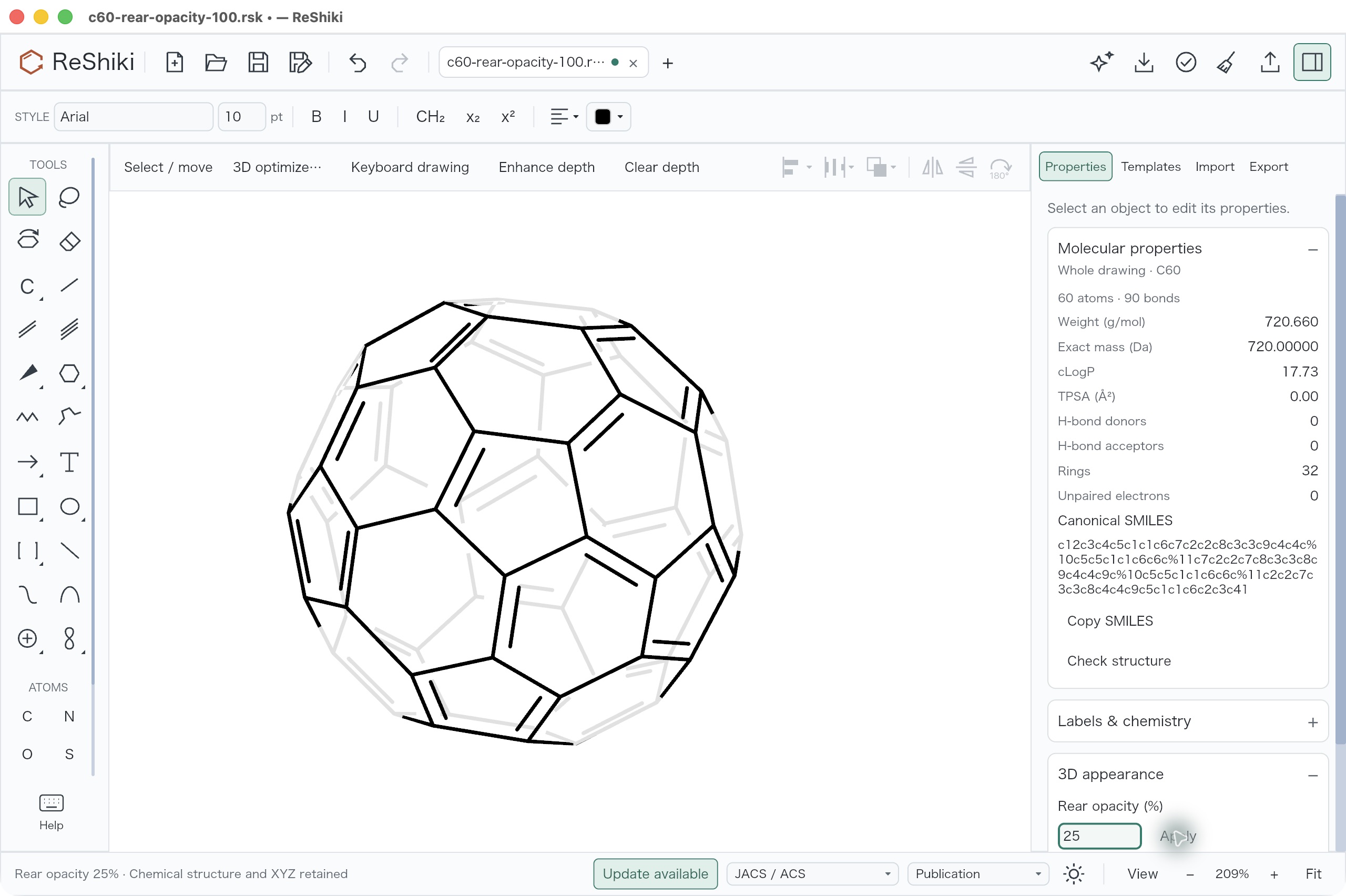This screenshot has width=1346, height=896.
Task: Toggle bold formatting
Action: click(316, 117)
